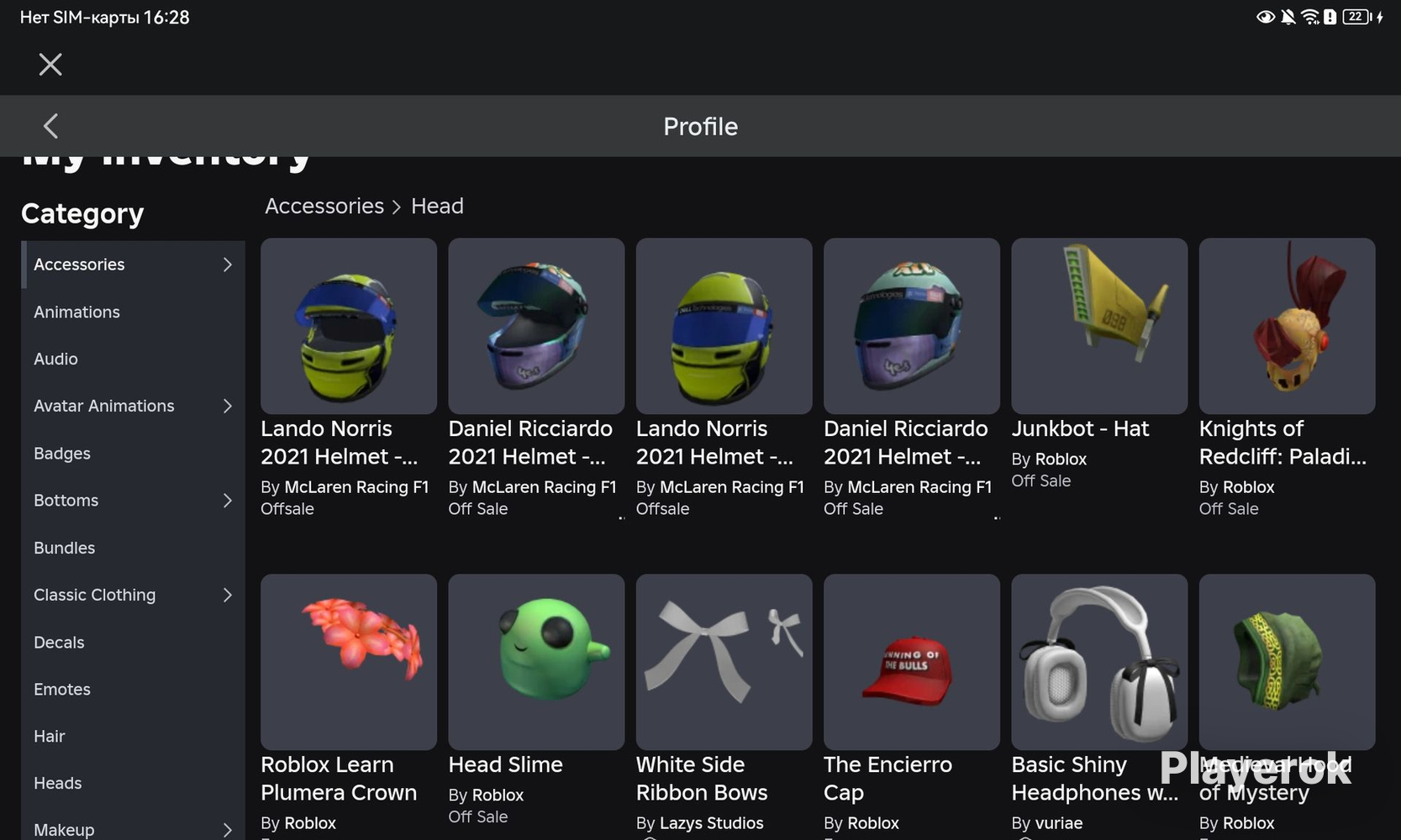Click The Encierro Cap title

pos(887,779)
